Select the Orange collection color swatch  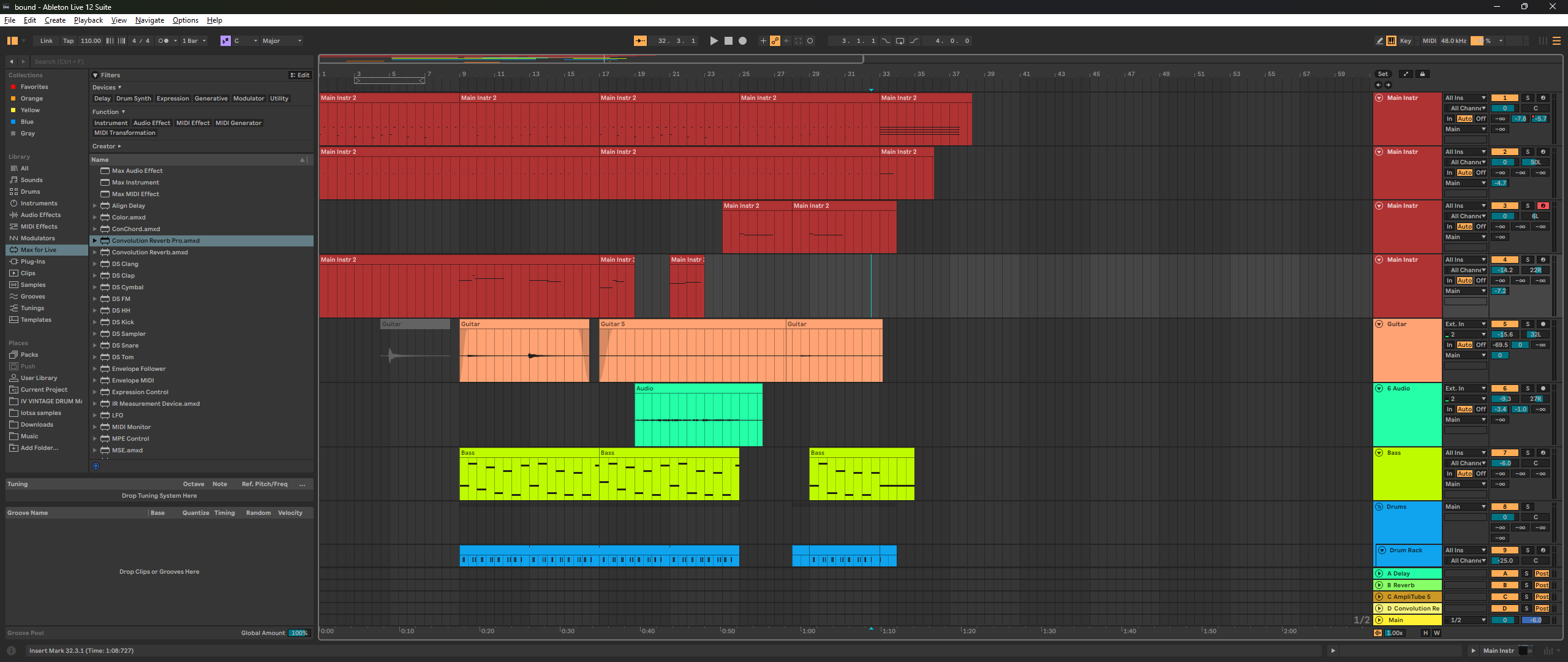click(x=13, y=99)
